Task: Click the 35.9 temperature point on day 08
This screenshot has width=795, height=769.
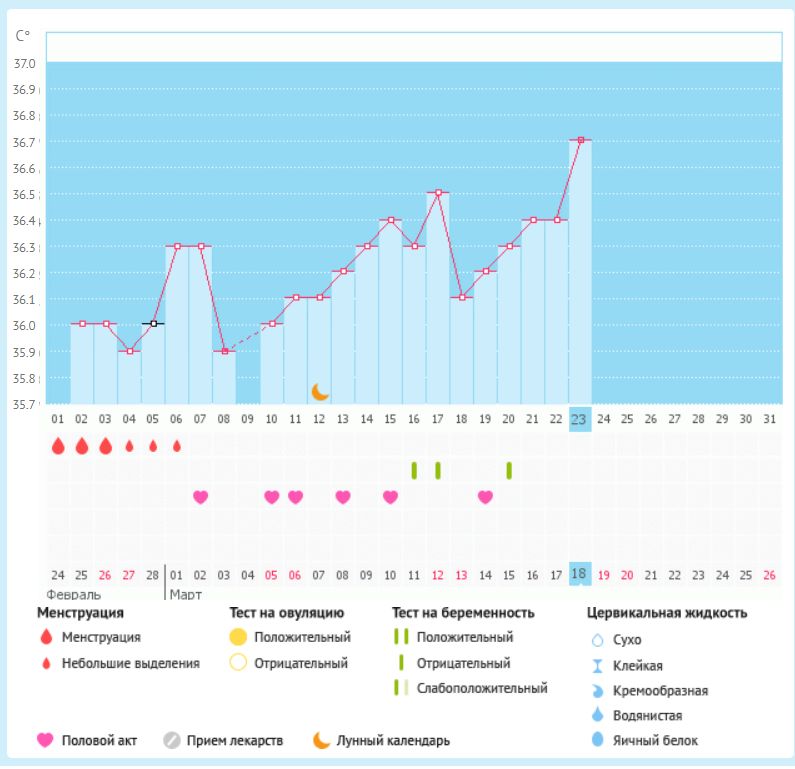Action: click(x=225, y=351)
